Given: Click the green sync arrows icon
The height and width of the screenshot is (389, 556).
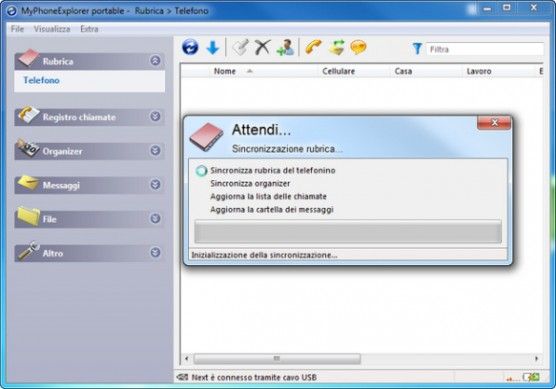Looking at the screenshot, I should 337,48.
